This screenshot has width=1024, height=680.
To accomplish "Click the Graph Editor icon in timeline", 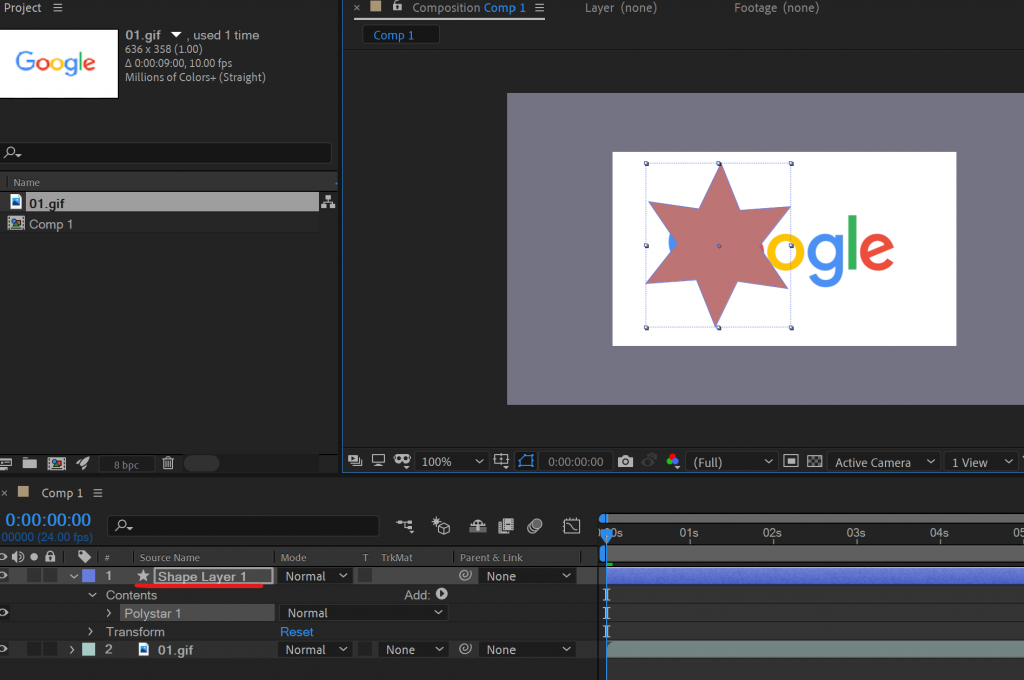I will coord(571,525).
